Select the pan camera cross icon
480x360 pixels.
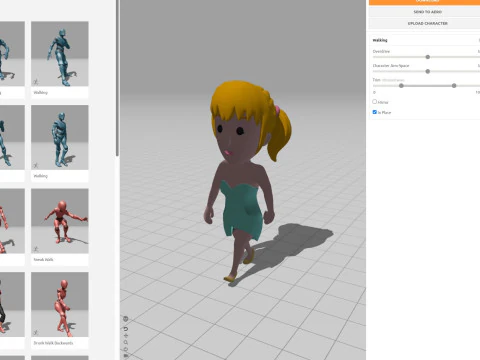click(126, 335)
